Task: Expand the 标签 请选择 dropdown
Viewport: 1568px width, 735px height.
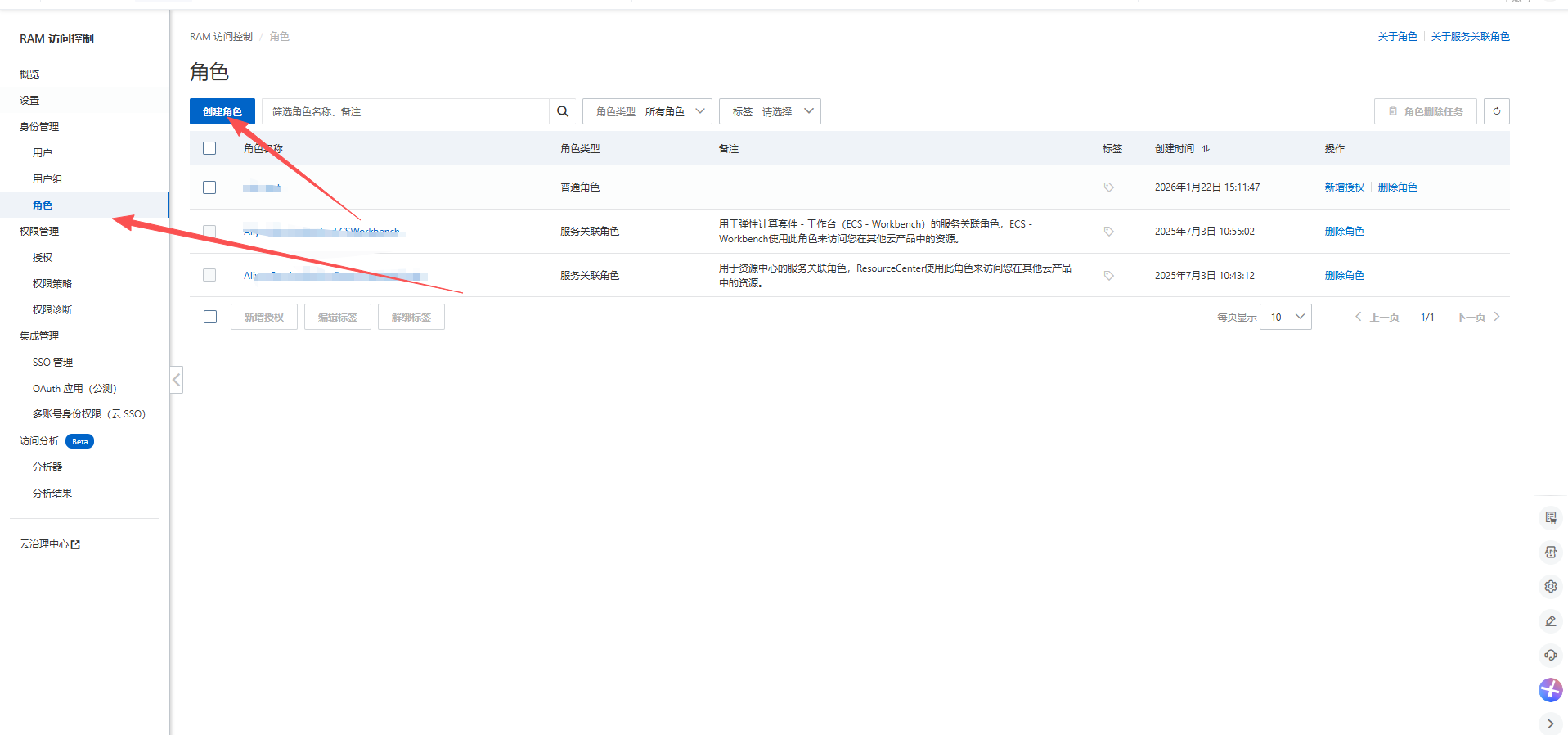Action: pyautogui.click(x=770, y=111)
